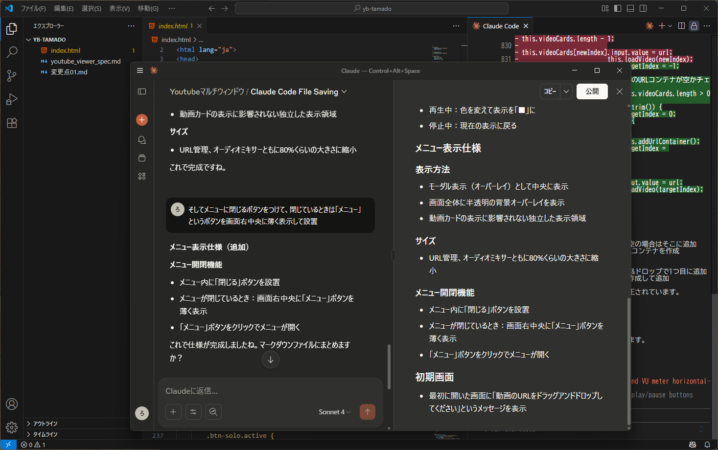The height and width of the screenshot is (450, 718).
Task: Open remote window button in status bar
Action: 8,445
